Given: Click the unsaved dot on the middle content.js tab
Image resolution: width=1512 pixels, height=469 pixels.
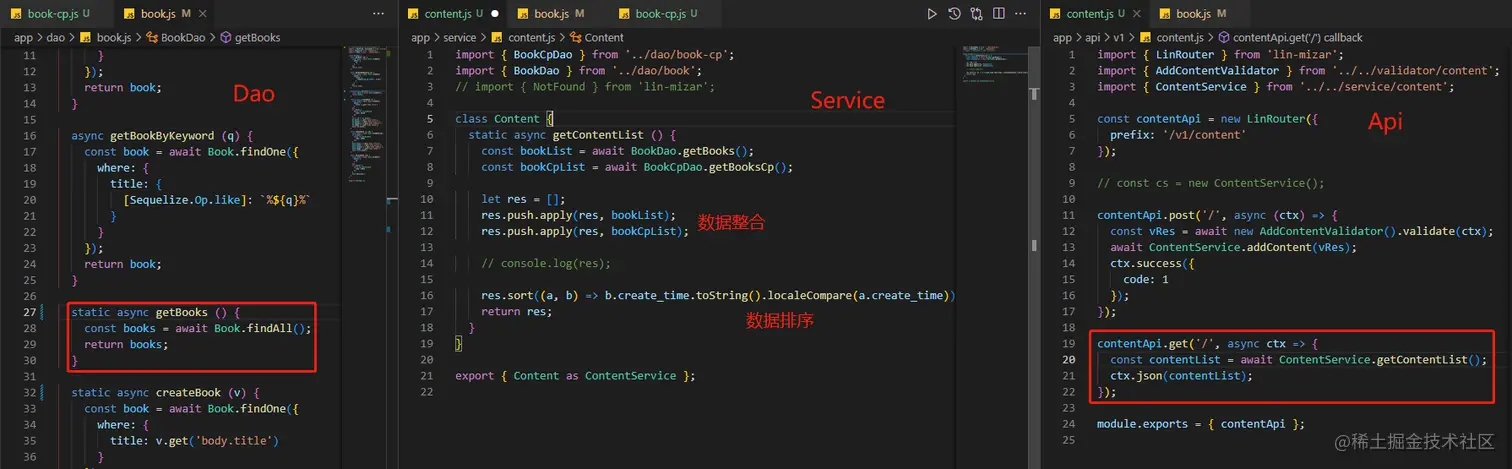Looking at the screenshot, I should [494, 14].
